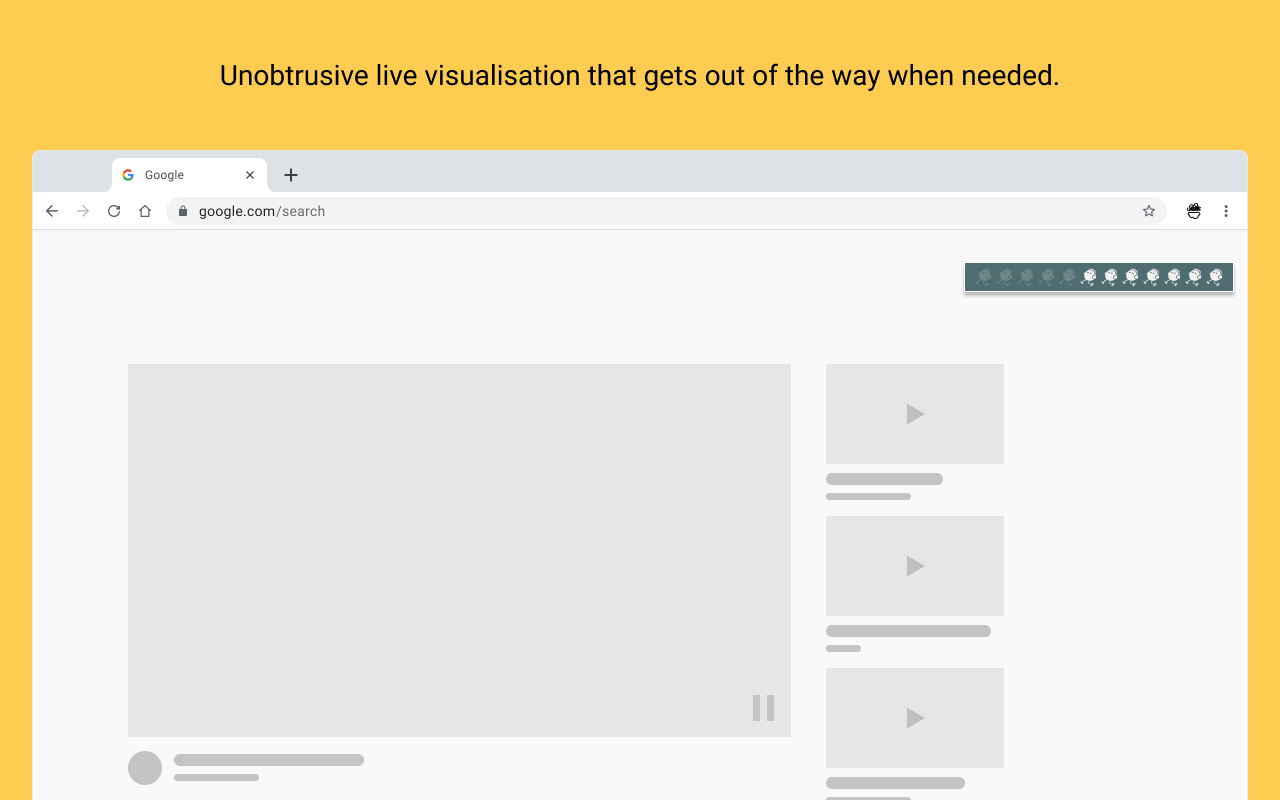
Task: Go back using the browser back arrow
Action: click(x=52, y=211)
